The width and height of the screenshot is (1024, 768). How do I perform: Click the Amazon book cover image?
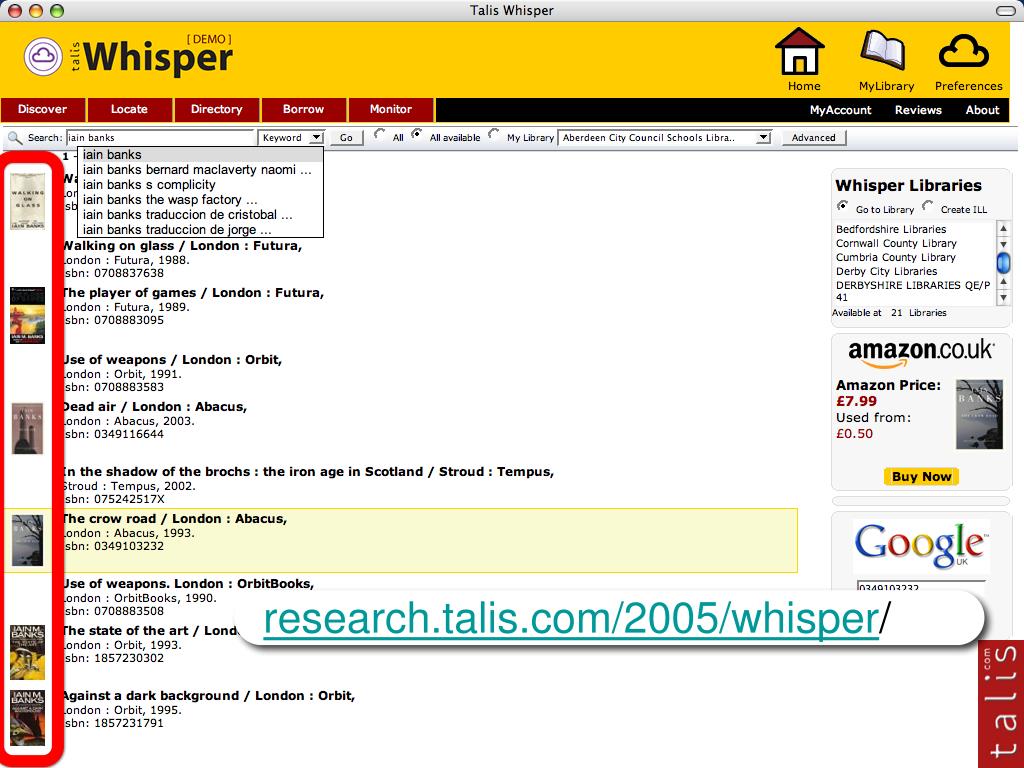coord(979,414)
